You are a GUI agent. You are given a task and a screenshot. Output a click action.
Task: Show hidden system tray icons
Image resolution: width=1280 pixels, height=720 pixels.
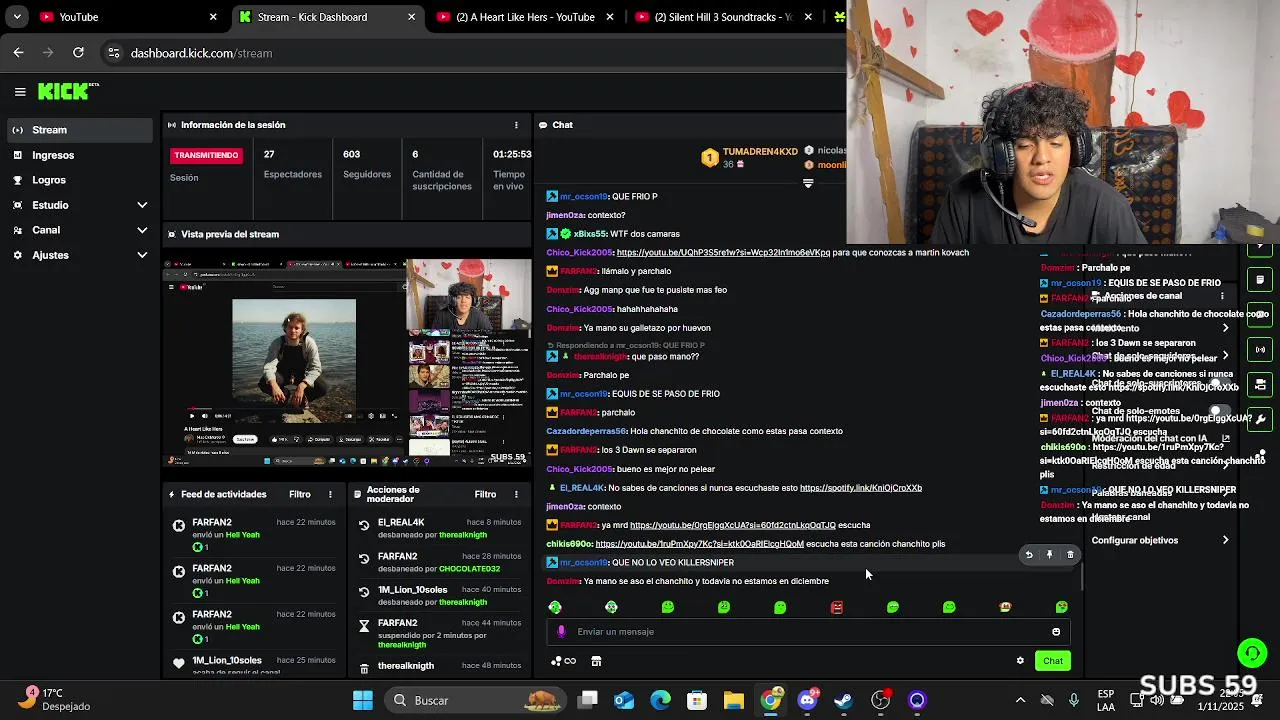pyautogui.click(x=1020, y=700)
